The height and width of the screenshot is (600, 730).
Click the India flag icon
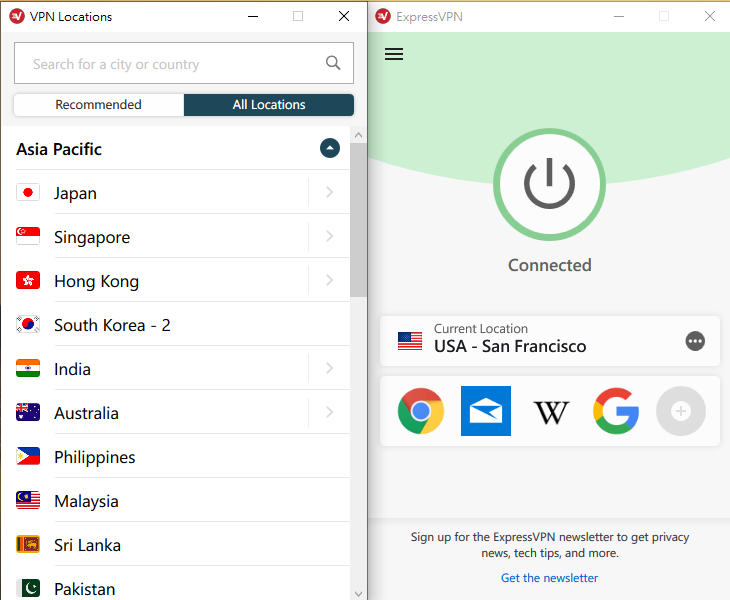(x=28, y=368)
